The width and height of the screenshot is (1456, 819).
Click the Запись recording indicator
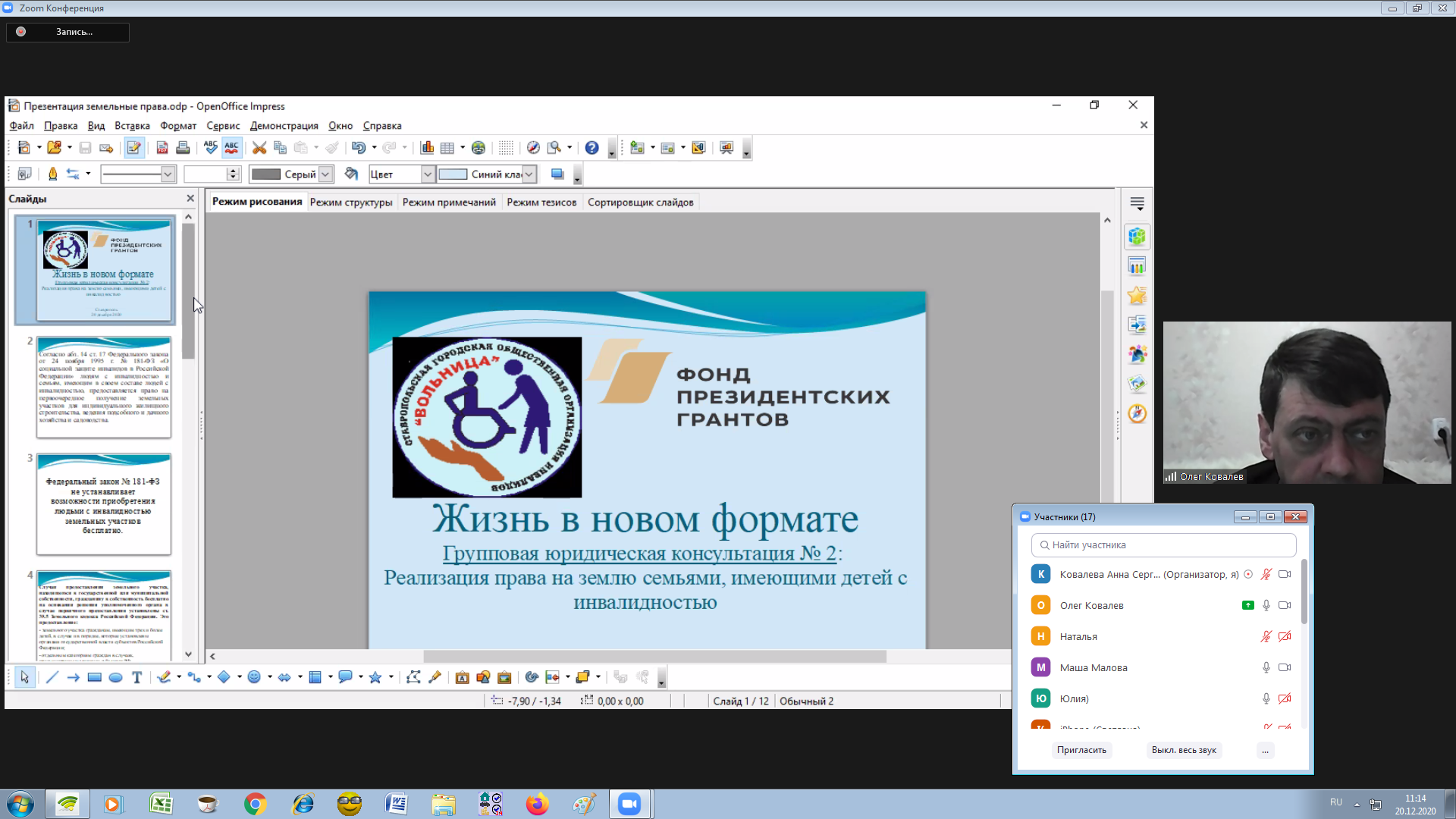(x=67, y=32)
